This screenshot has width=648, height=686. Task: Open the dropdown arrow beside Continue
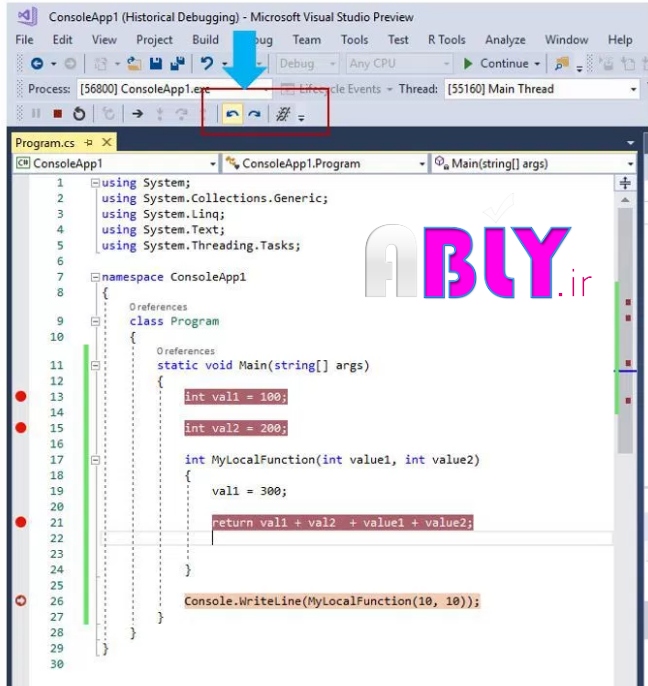537,64
